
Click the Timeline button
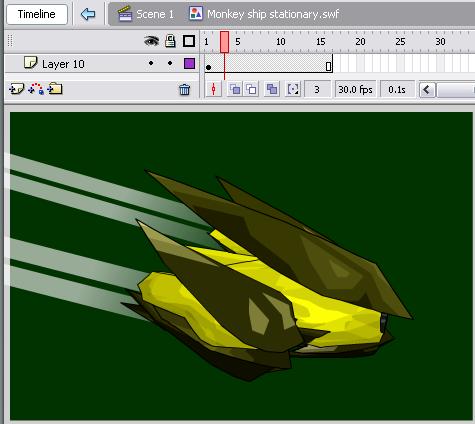[37, 14]
